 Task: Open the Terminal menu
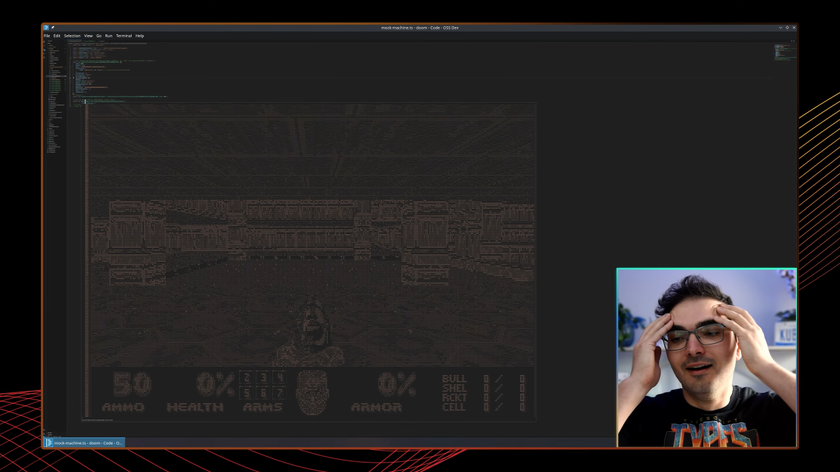coord(124,36)
